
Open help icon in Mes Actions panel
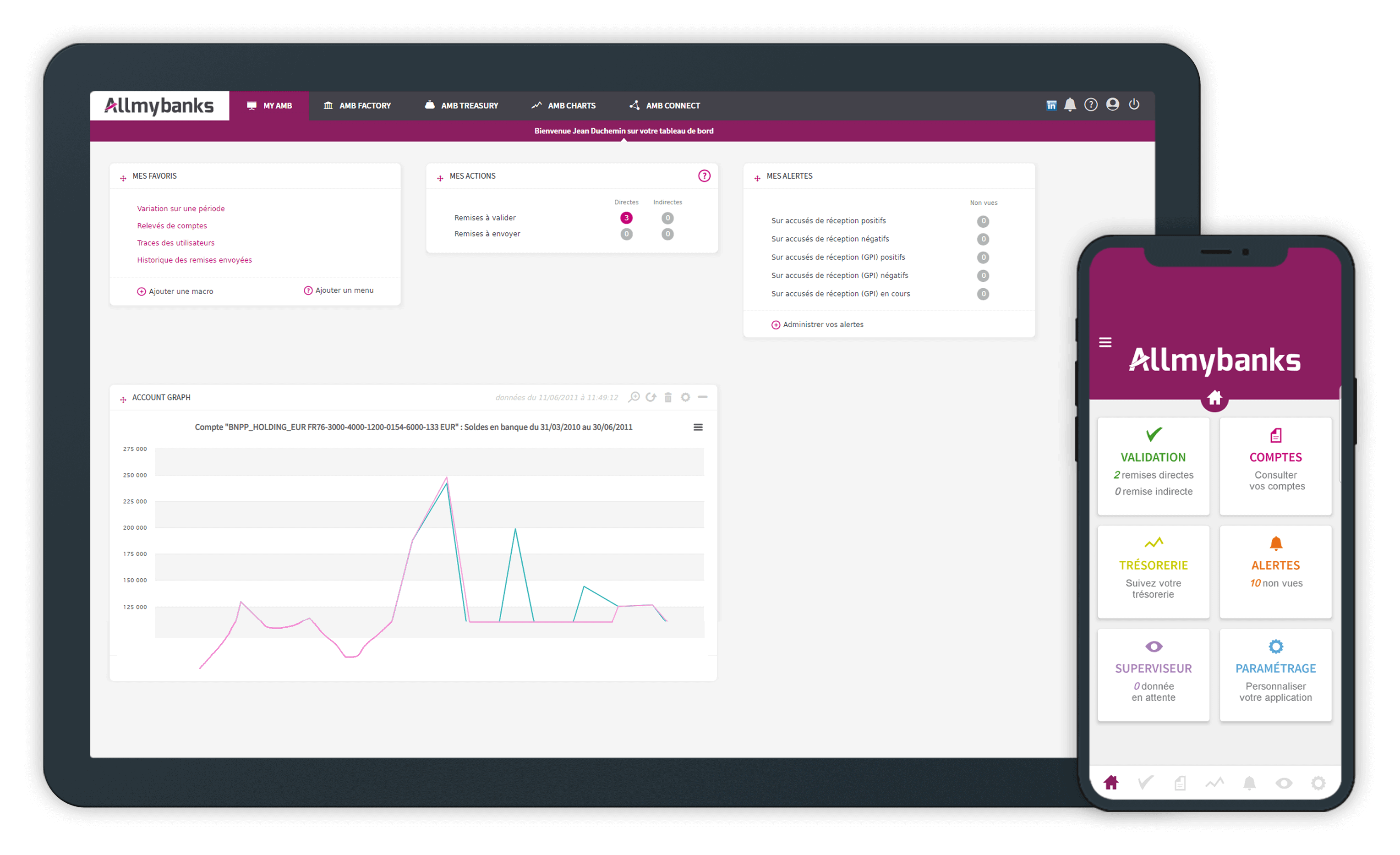pyautogui.click(x=704, y=176)
